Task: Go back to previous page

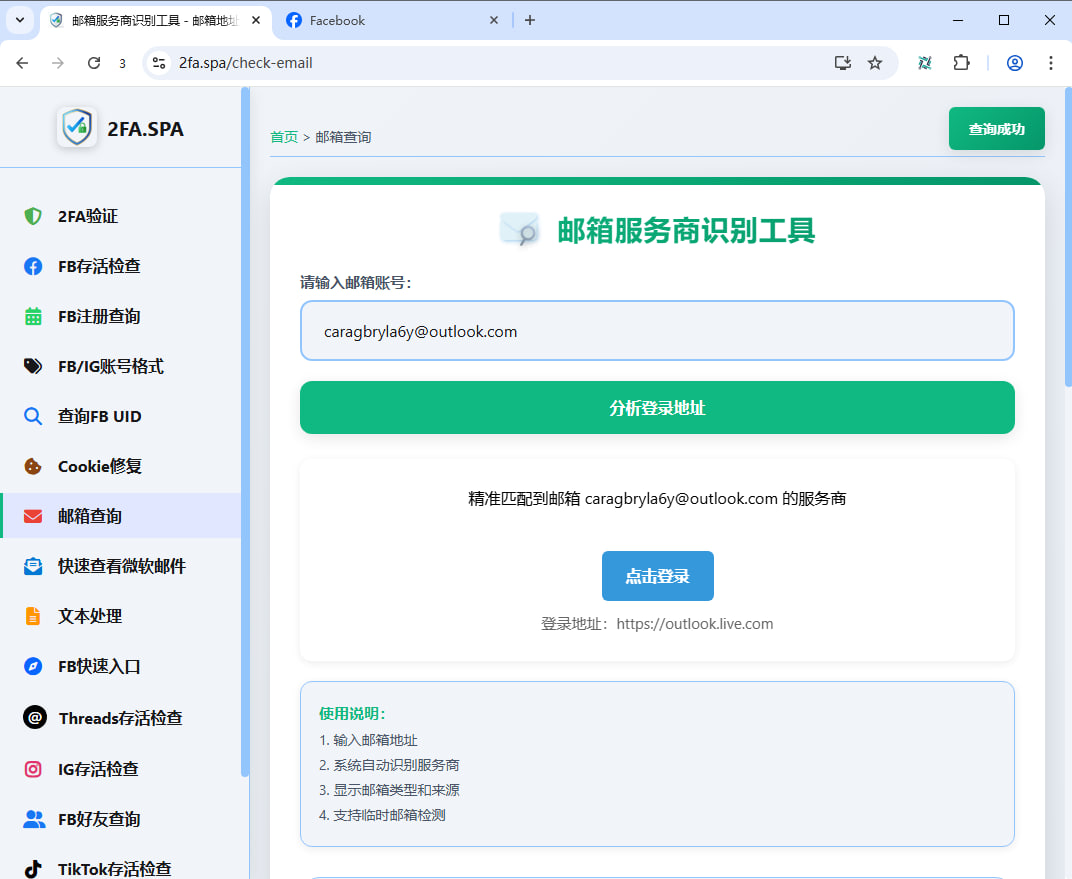Action: click(23, 63)
